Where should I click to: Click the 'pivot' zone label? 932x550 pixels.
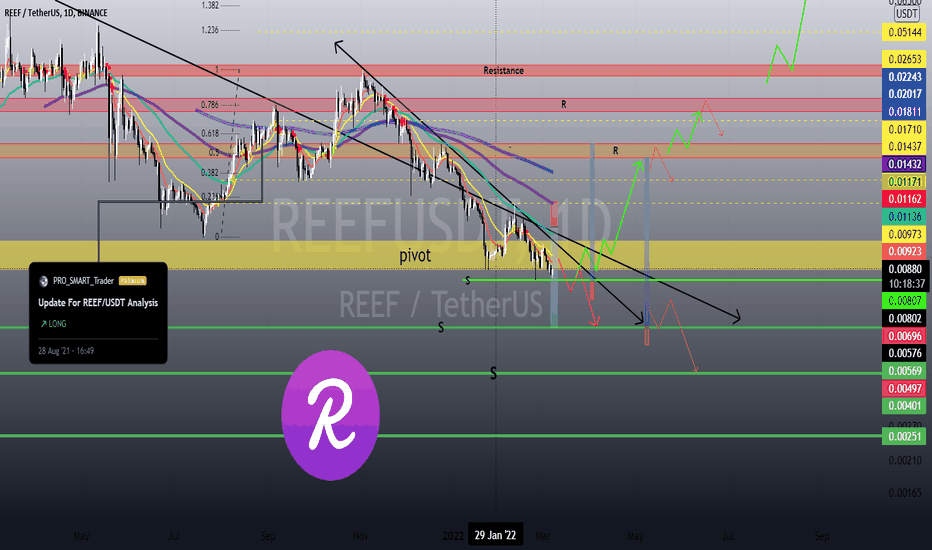point(415,256)
